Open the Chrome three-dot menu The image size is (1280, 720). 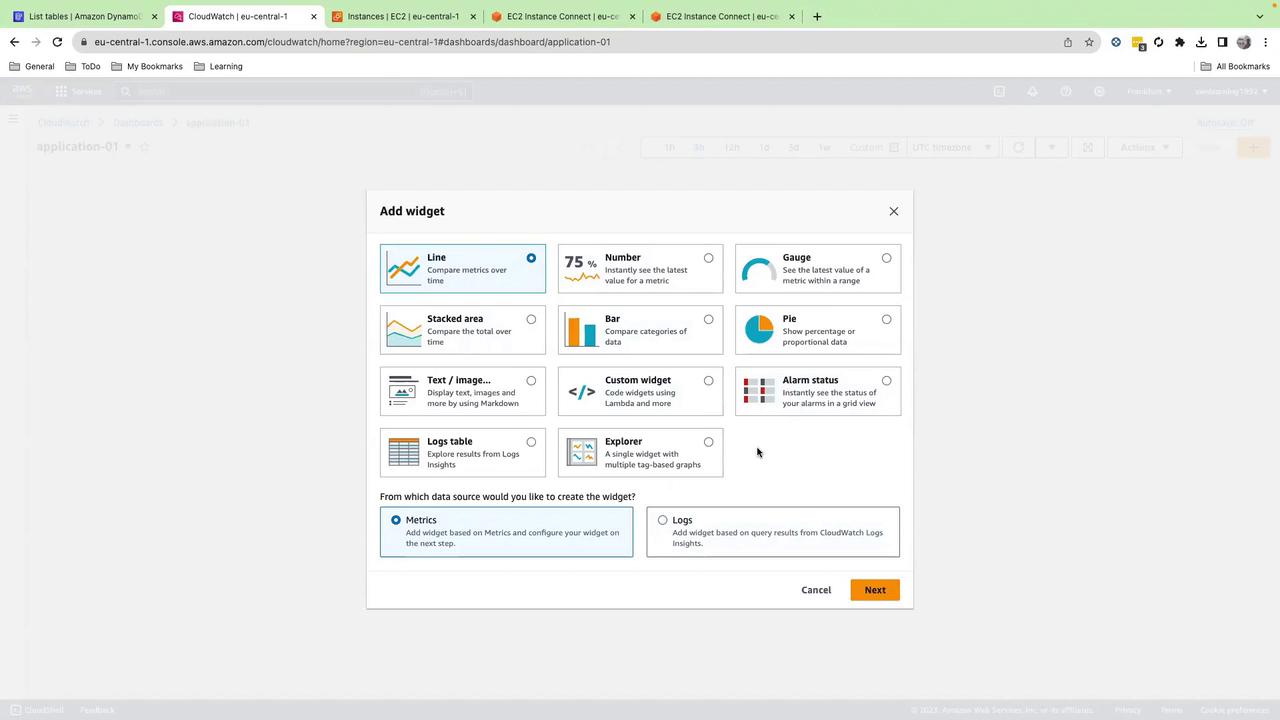point(1264,42)
